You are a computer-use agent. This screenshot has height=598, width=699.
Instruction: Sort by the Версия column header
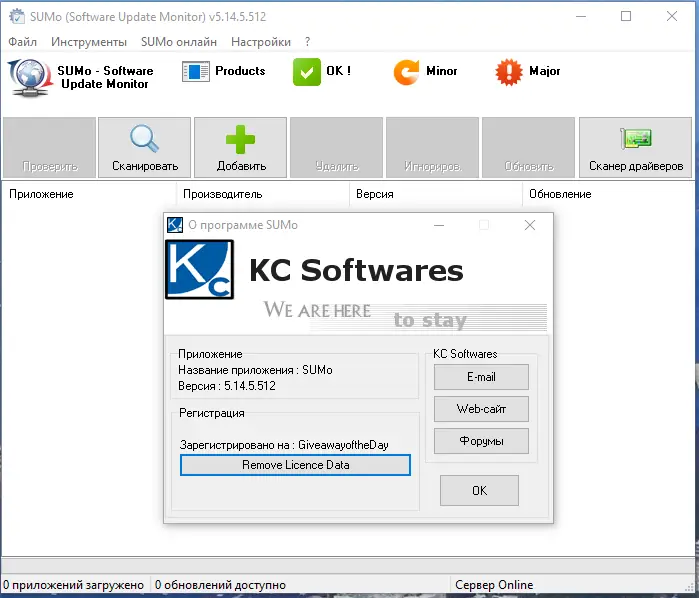(x=436, y=194)
